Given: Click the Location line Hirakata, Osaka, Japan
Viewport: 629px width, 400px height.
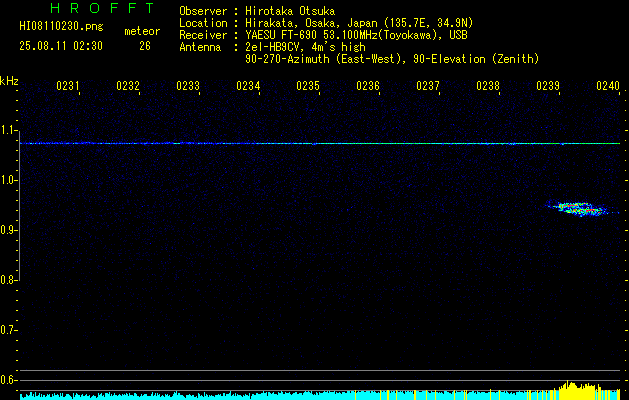Looking at the screenshot, I should click(x=326, y=23).
